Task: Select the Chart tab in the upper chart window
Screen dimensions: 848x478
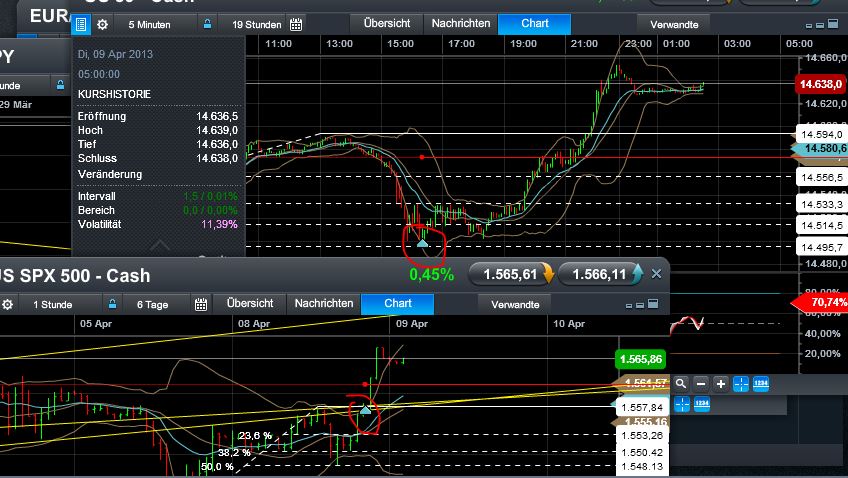Action: tap(534, 24)
